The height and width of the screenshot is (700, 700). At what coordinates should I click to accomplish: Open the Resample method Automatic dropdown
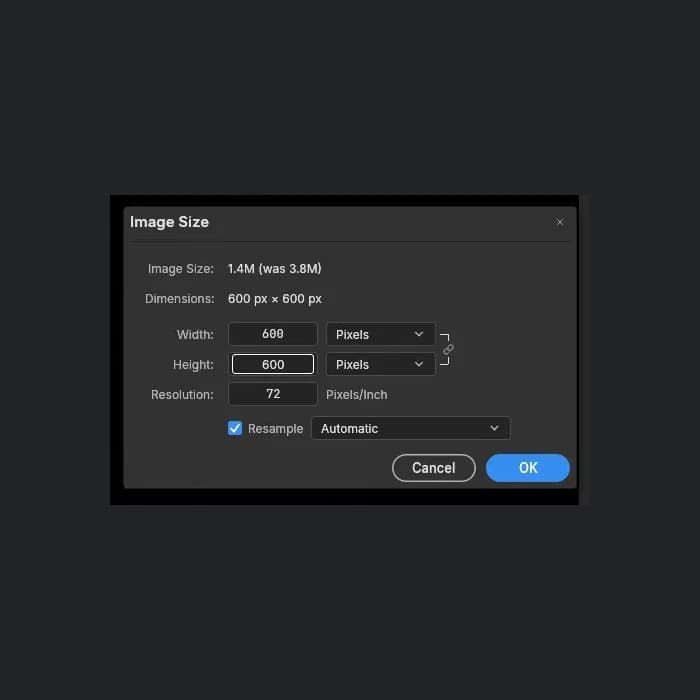coord(410,428)
